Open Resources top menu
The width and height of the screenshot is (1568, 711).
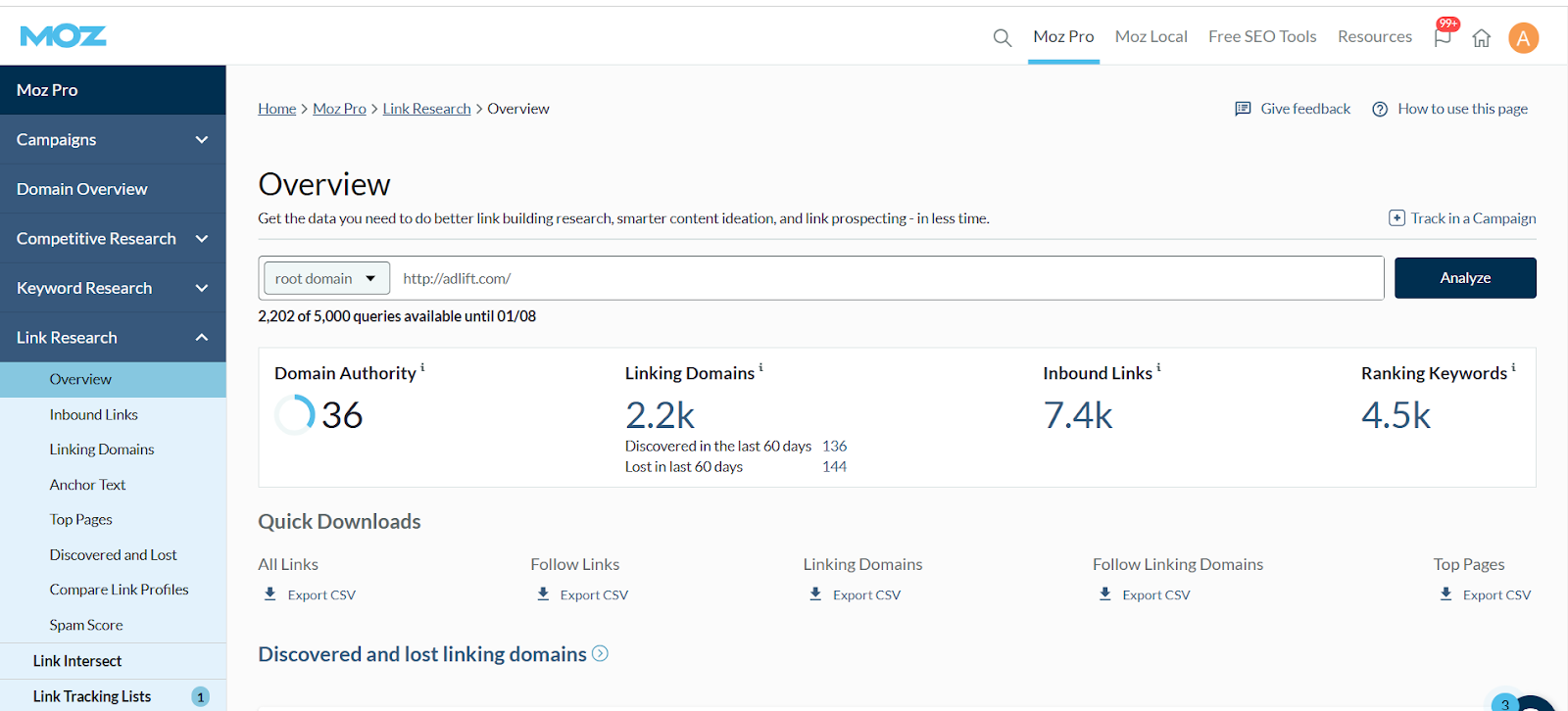coord(1375,36)
